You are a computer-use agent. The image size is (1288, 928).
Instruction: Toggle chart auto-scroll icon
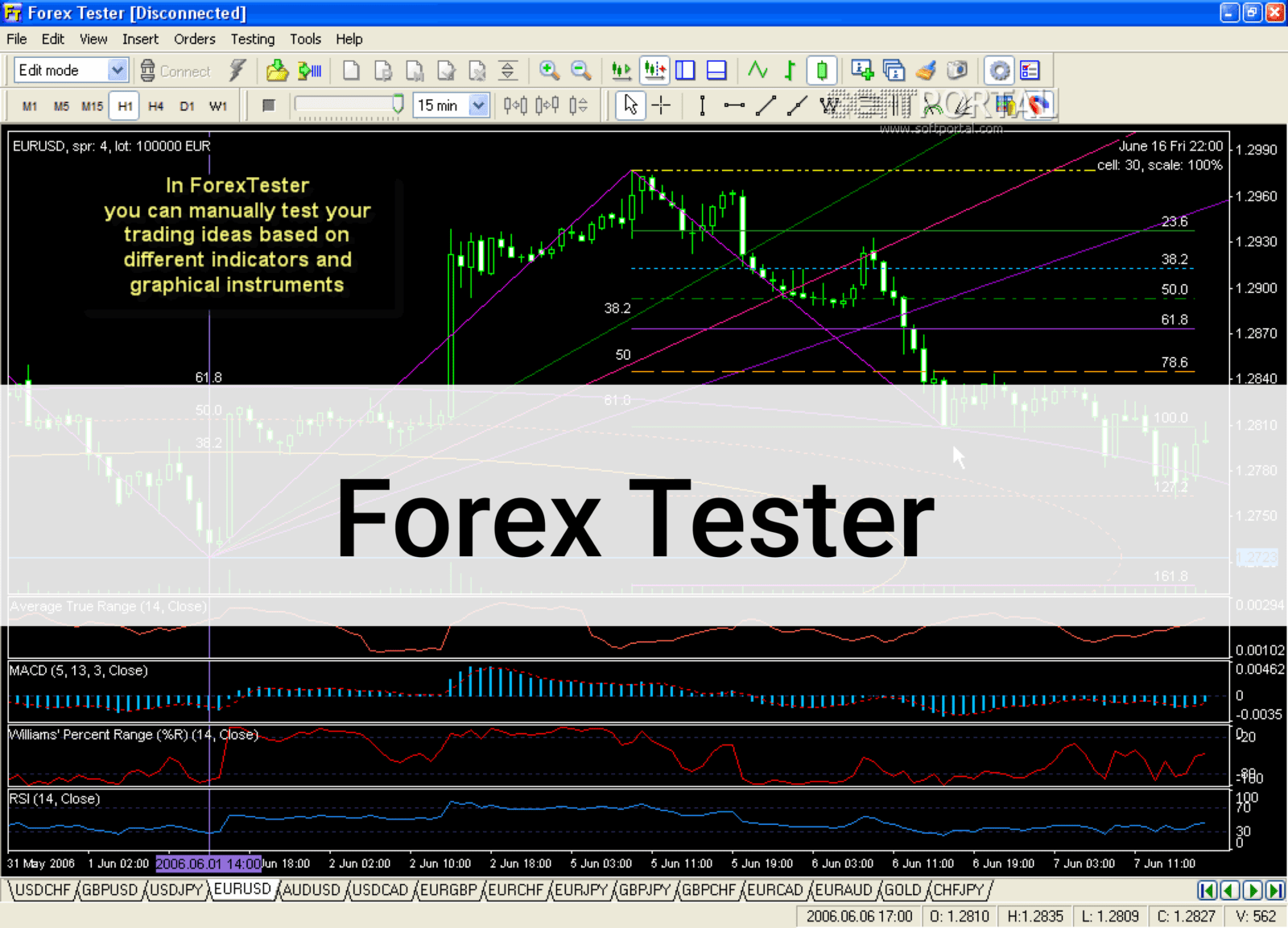point(621,71)
